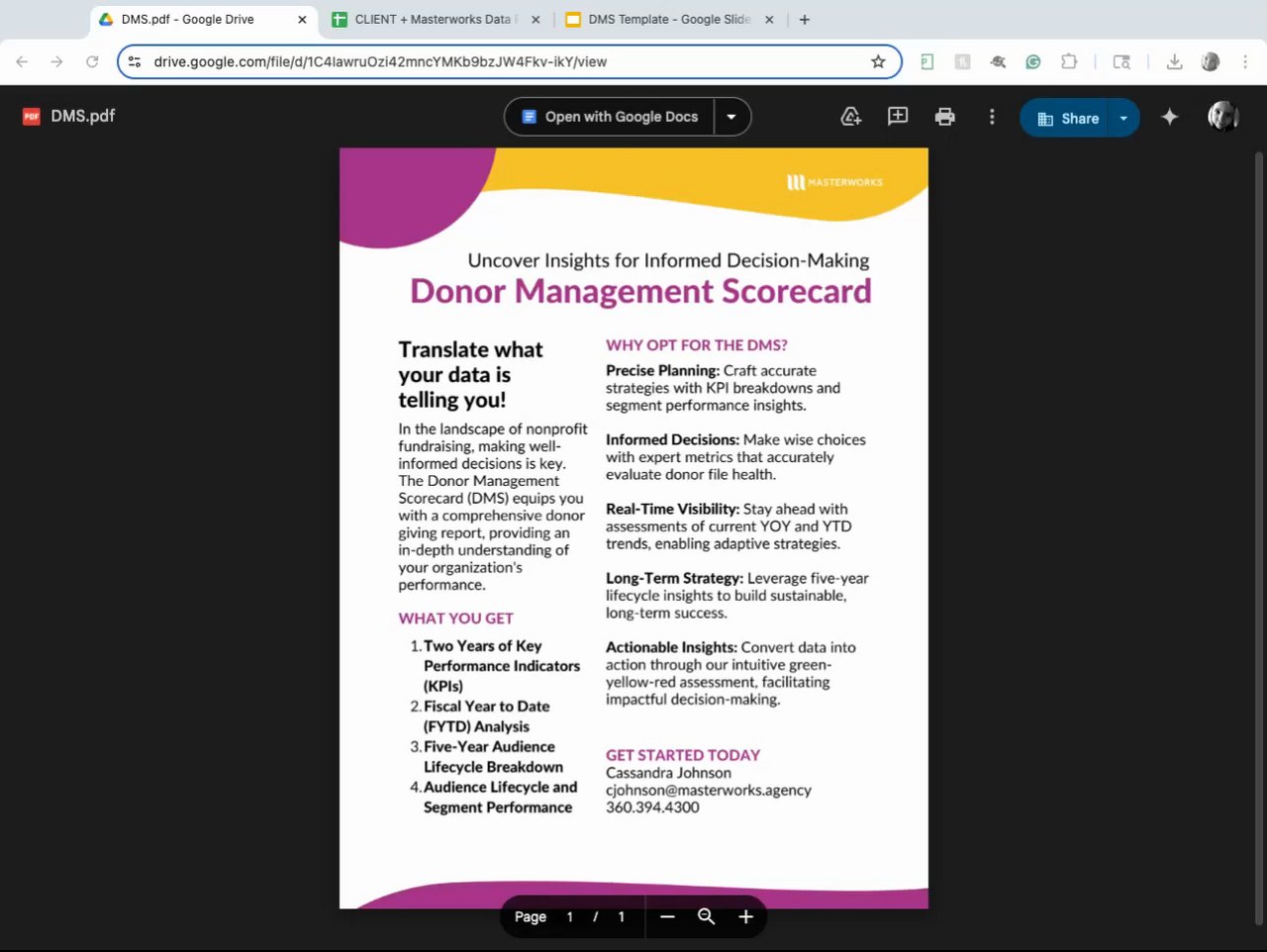
Task: Close the DMS Template Google Slides tab
Action: (x=769, y=20)
